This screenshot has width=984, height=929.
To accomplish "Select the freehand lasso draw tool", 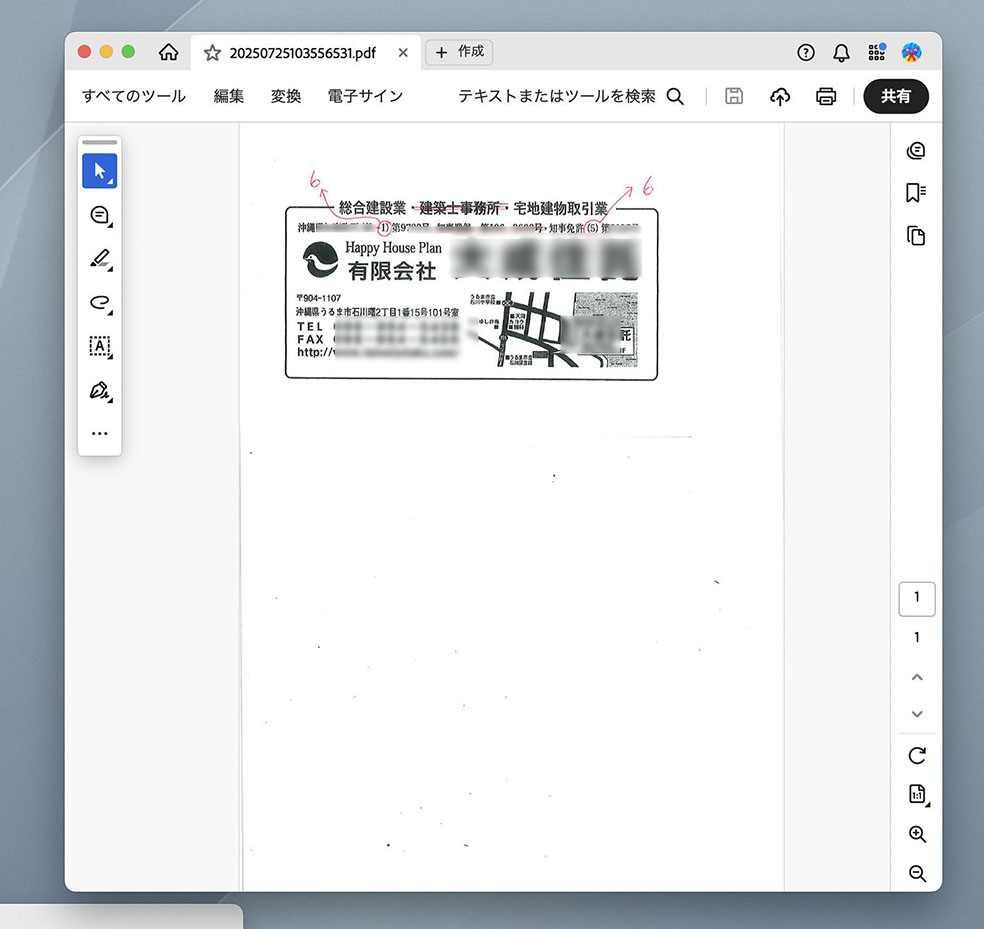I will (100, 303).
